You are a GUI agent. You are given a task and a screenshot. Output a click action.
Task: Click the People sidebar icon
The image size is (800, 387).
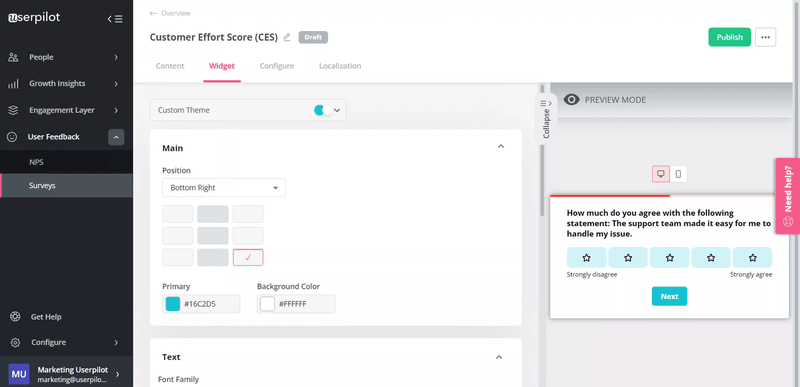14,57
